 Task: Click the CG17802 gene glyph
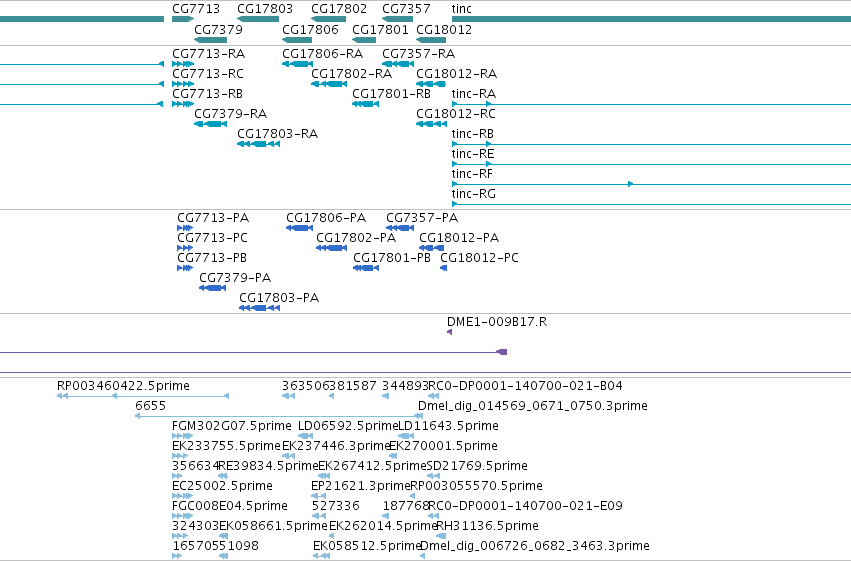click(x=328, y=19)
